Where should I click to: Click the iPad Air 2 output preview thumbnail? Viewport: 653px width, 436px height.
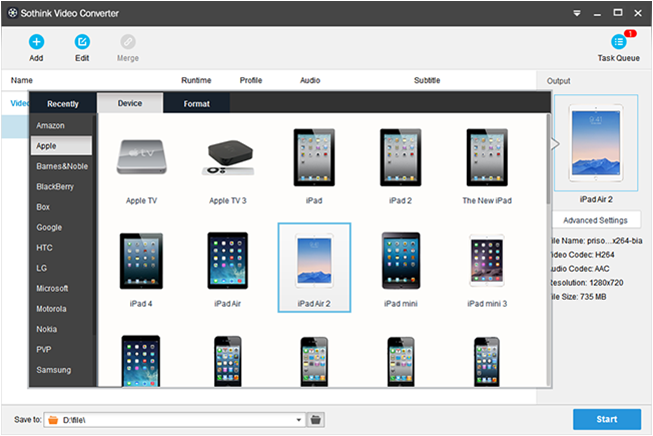pos(596,143)
